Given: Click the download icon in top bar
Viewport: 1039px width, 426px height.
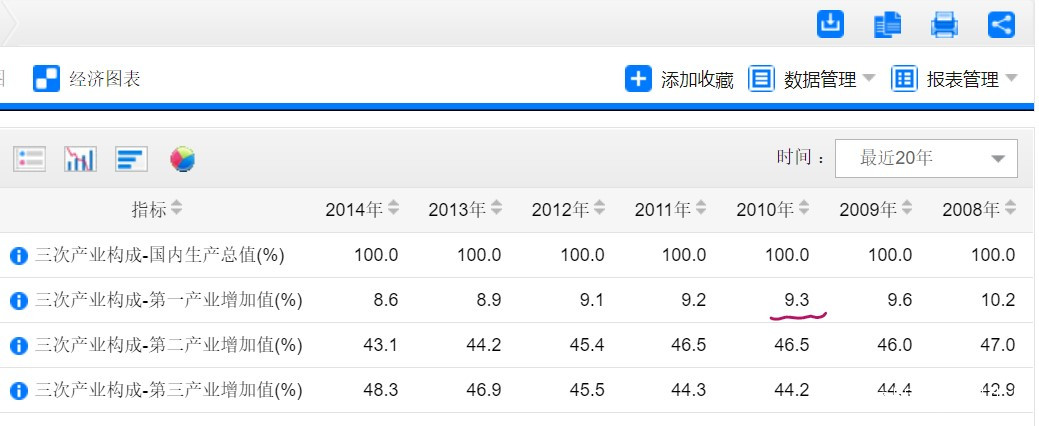Looking at the screenshot, I should tap(831, 23).
